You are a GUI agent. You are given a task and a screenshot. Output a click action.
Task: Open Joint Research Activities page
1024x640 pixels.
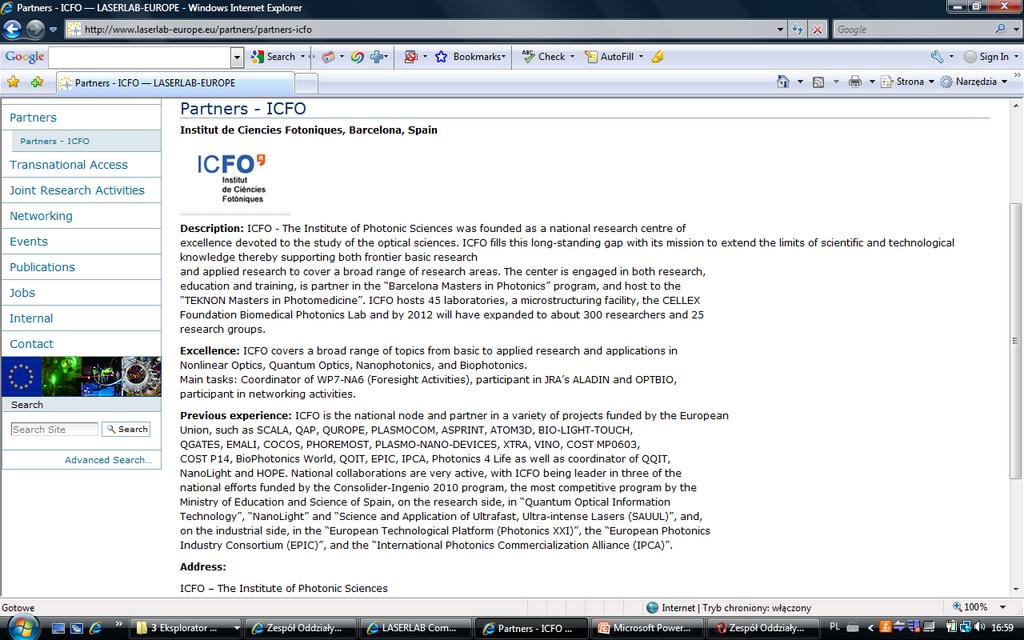click(77, 190)
